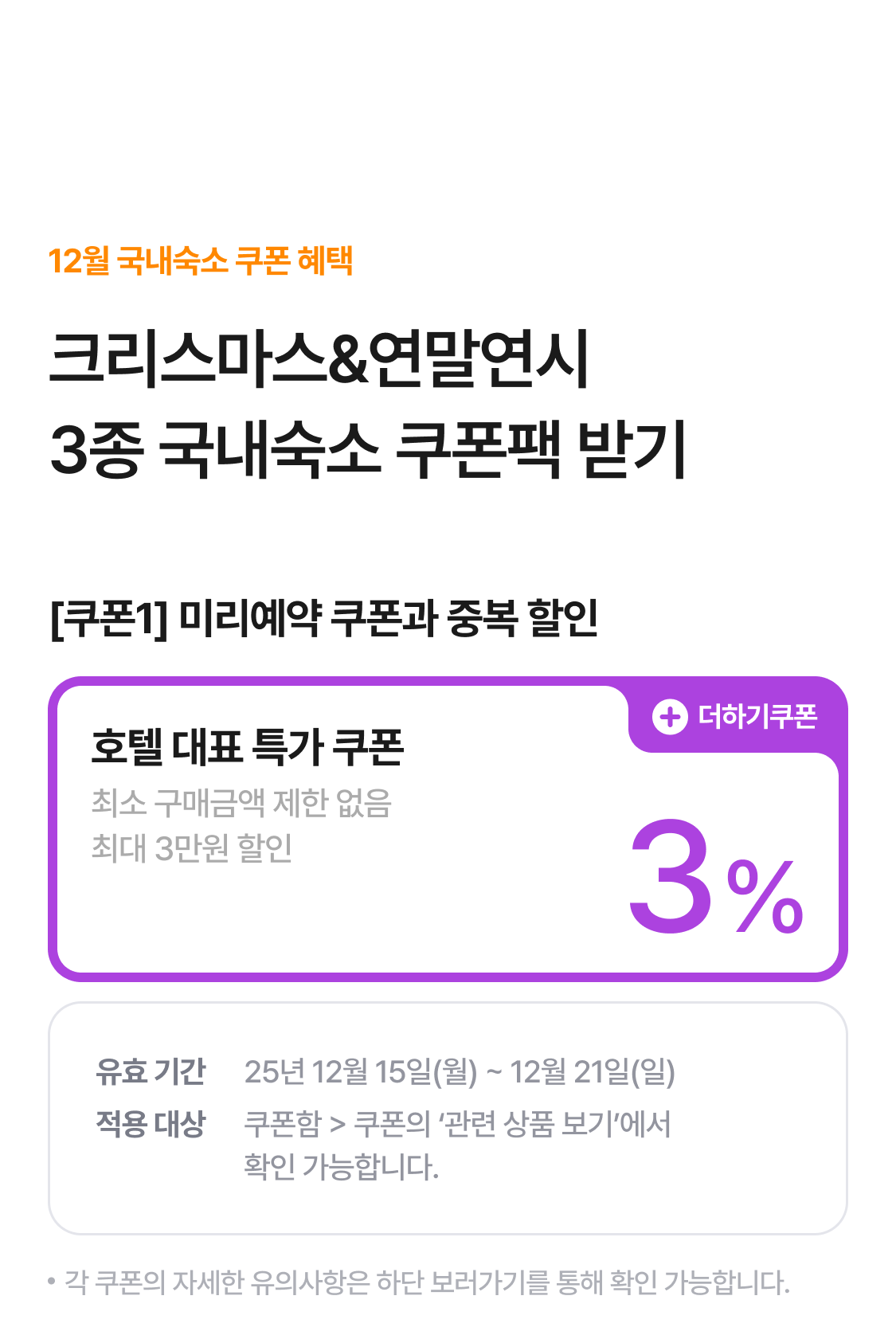This screenshot has height=1331, width=896.
Task: Tap the 쿠폰함 word in the info box
Action: [282, 1124]
